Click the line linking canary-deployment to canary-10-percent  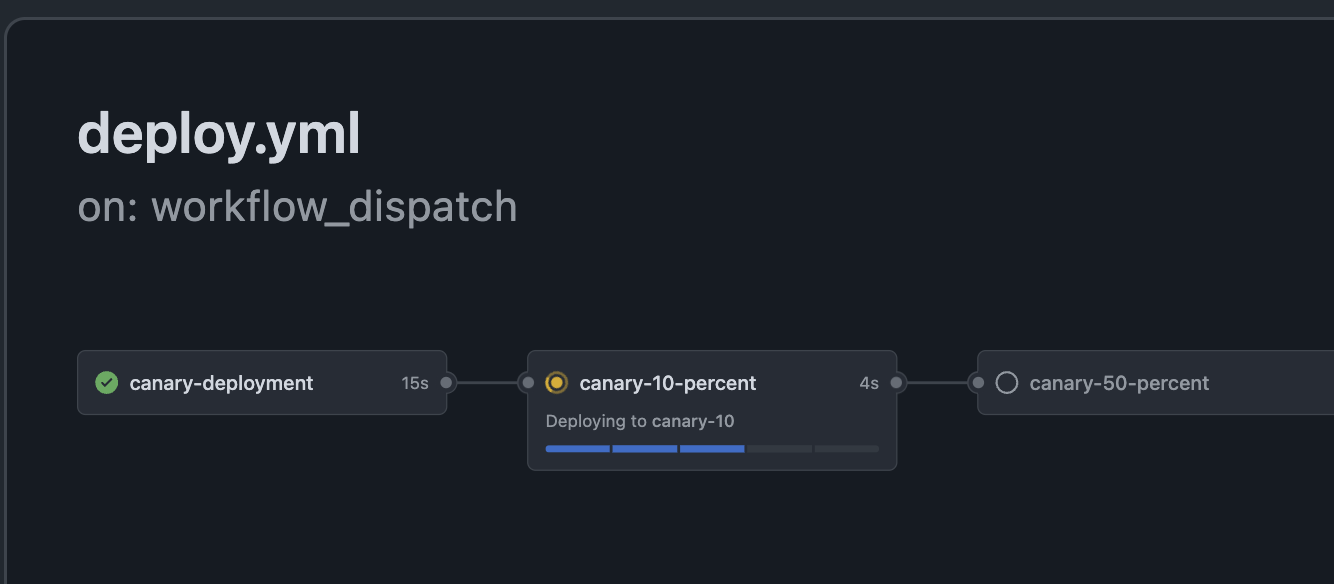487,382
